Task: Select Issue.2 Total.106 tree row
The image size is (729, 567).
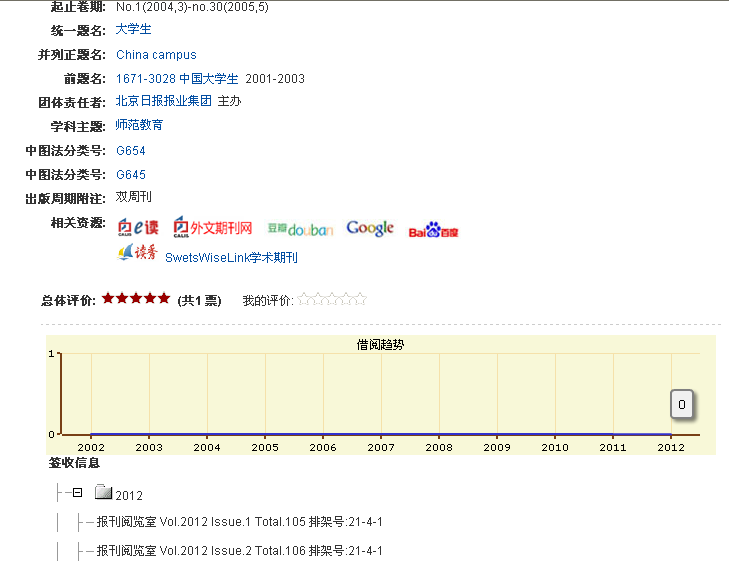Action: point(239,551)
